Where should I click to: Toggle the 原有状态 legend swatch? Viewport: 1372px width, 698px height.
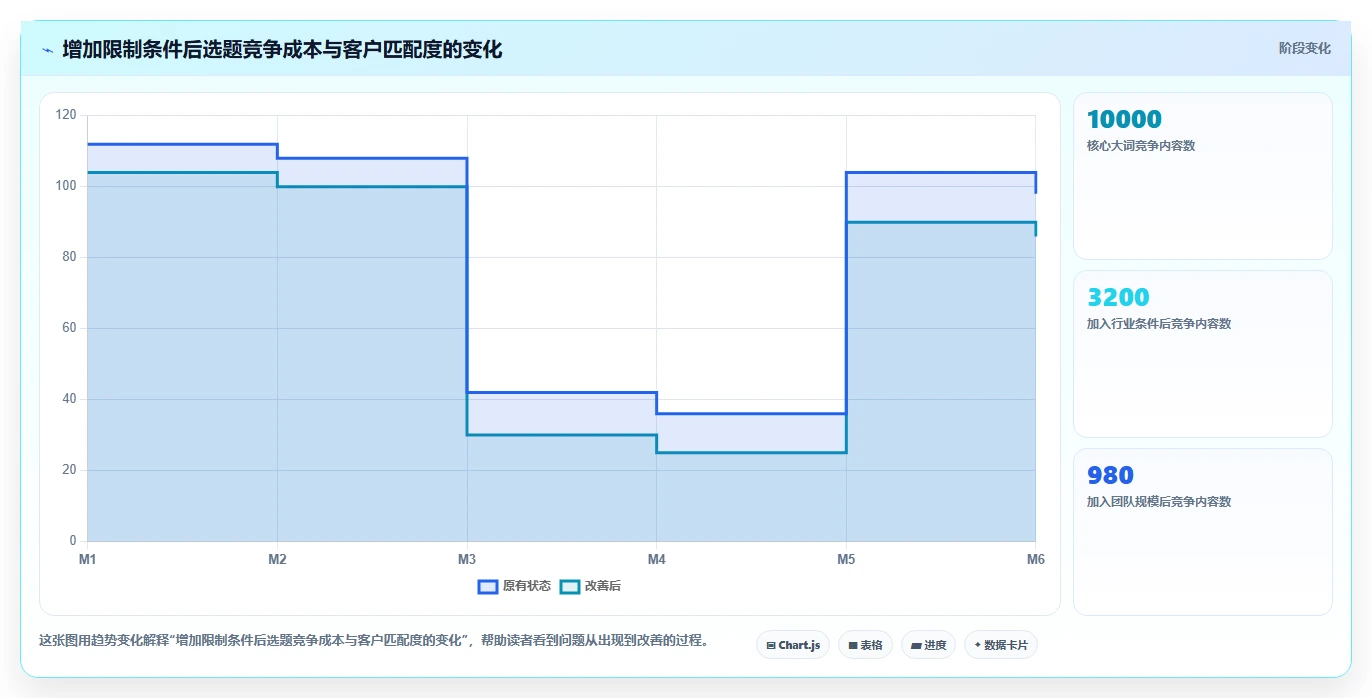pyautogui.click(x=488, y=586)
